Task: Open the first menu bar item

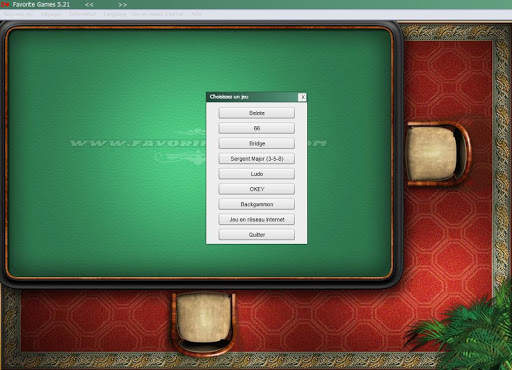Action: 18,14
